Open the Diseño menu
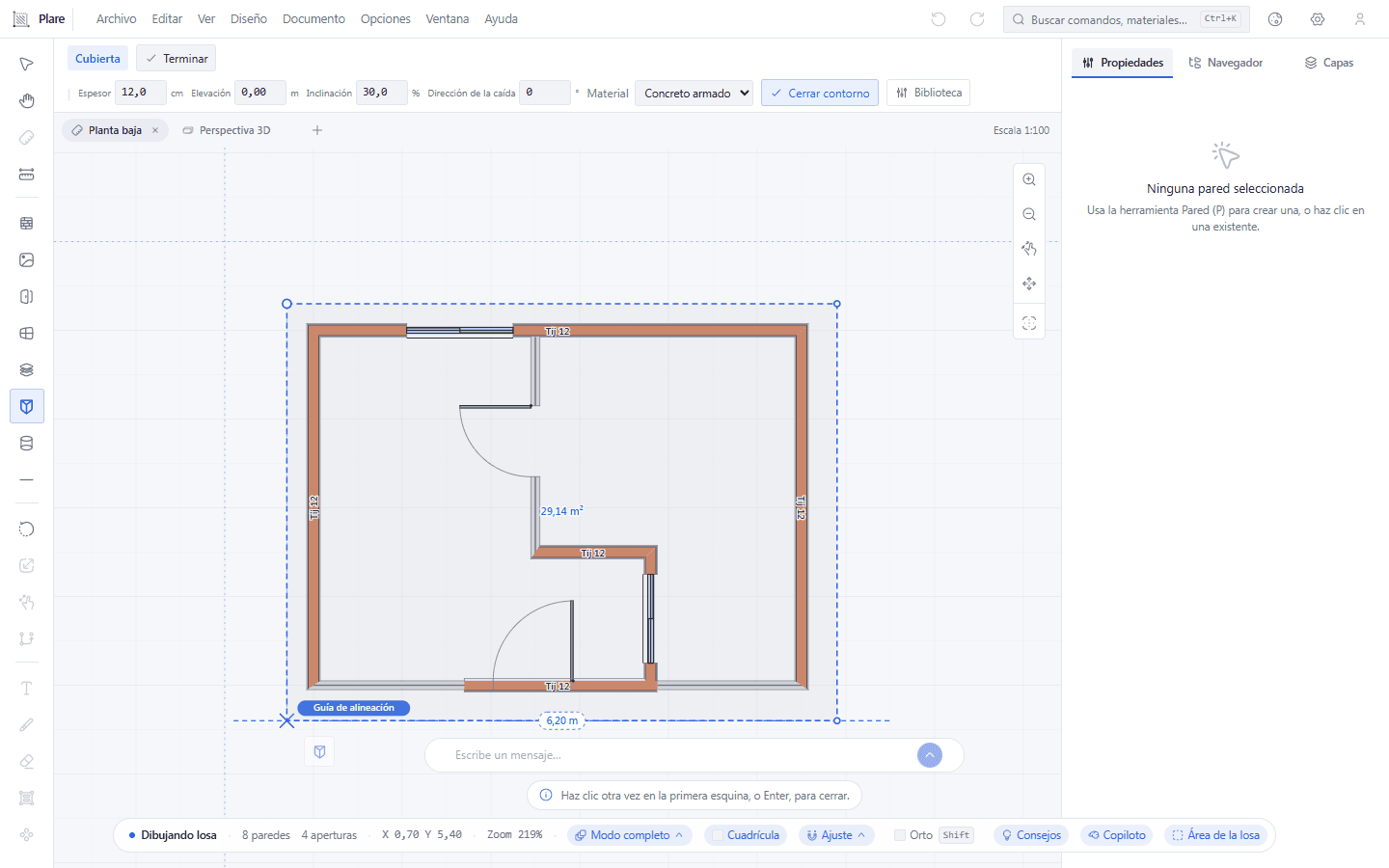 coord(249,19)
